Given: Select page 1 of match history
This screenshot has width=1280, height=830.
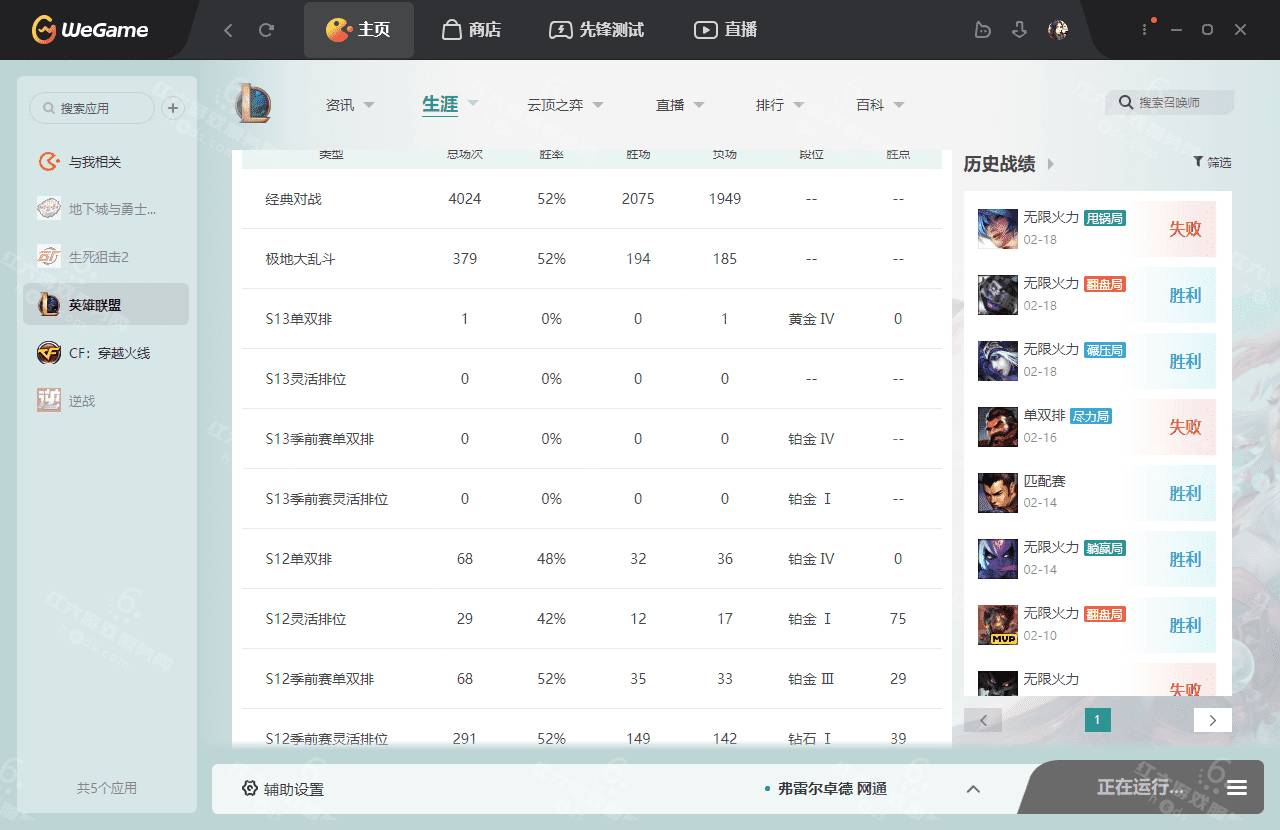Looking at the screenshot, I should tap(1097, 720).
